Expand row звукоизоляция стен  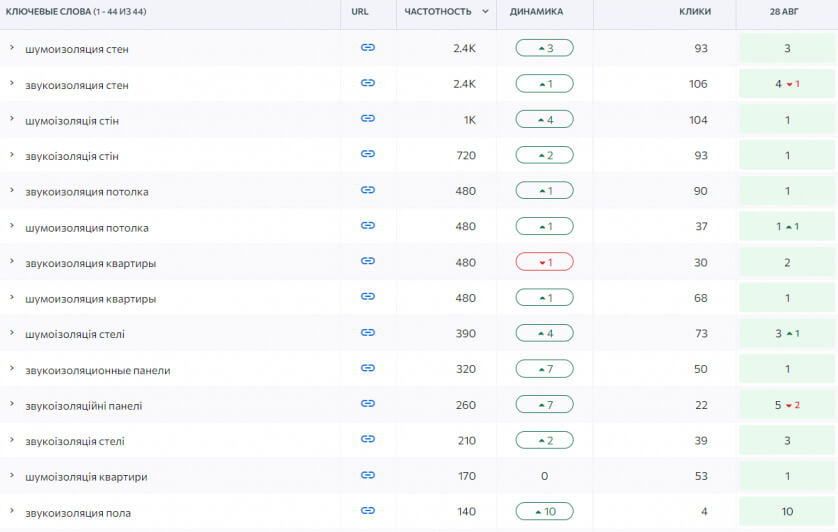11,83
